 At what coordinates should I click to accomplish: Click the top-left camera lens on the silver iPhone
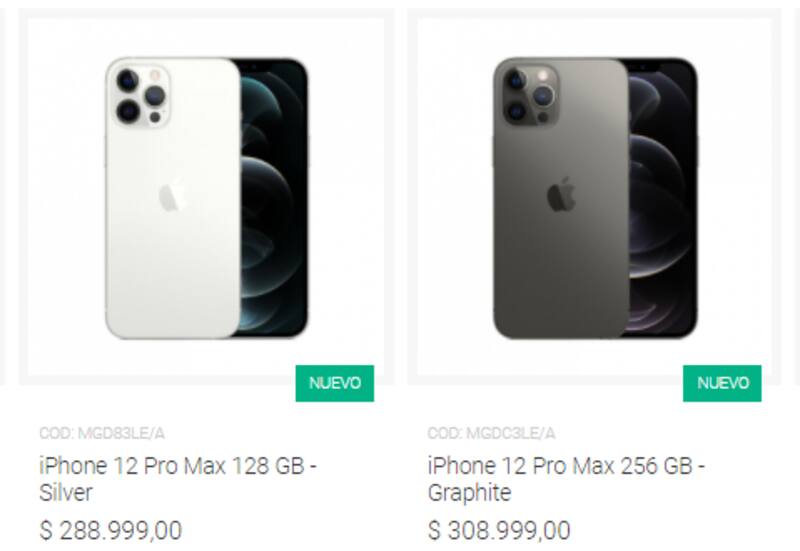(x=128, y=80)
